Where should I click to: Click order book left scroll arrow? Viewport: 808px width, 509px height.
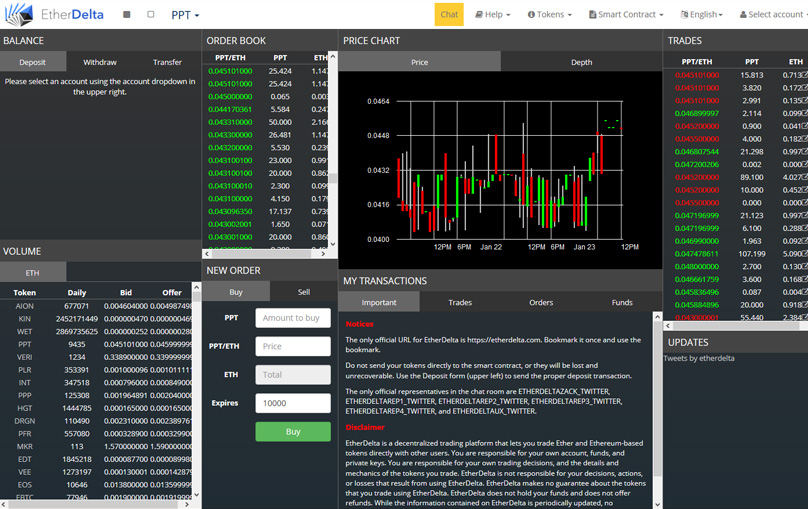(207, 253)
